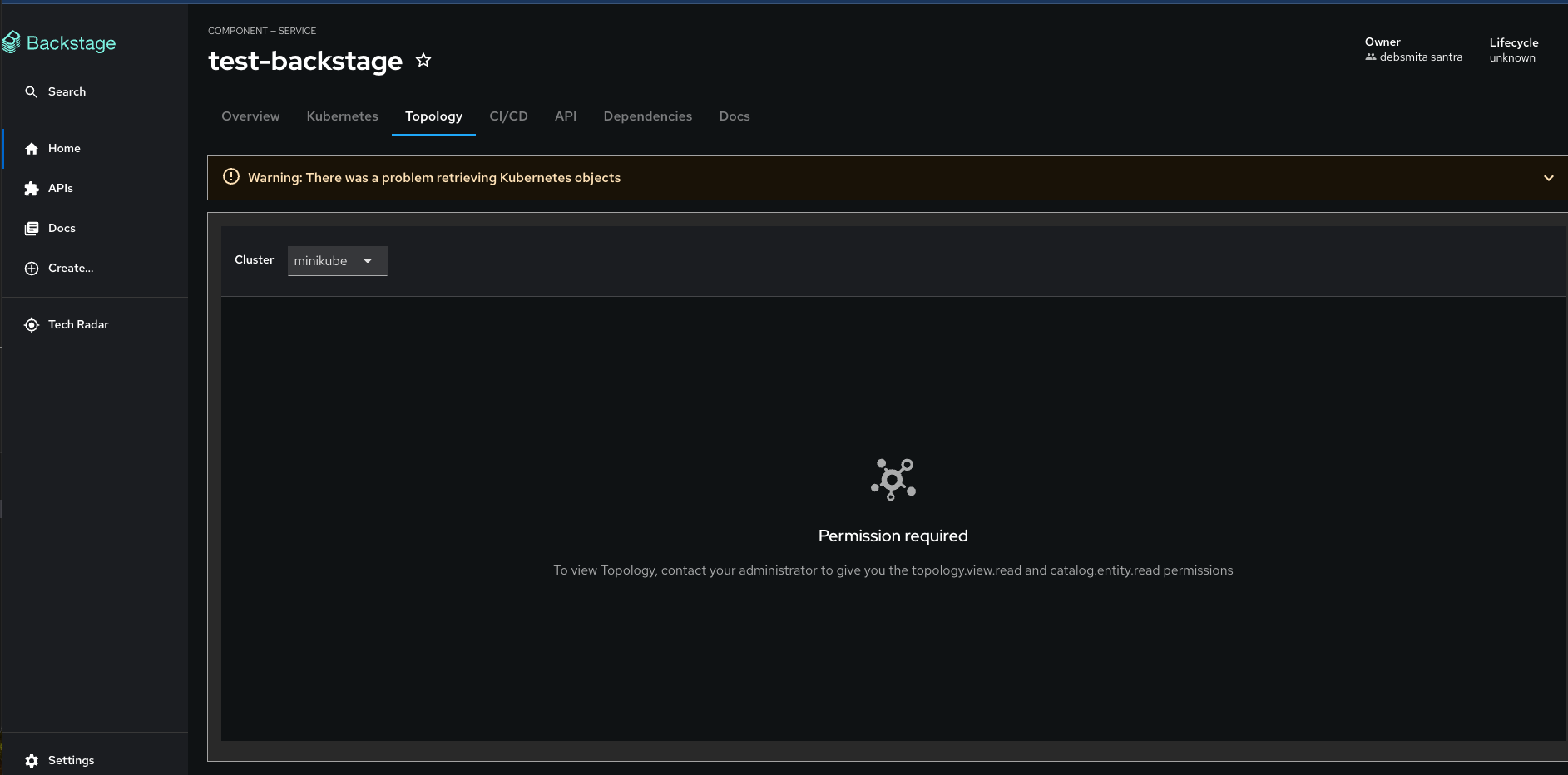Image resolution: width=1568 pixels, height=775 pixels.
Task: Expand the Kubernetes warning details chevron
Action: pos(1549,178)
